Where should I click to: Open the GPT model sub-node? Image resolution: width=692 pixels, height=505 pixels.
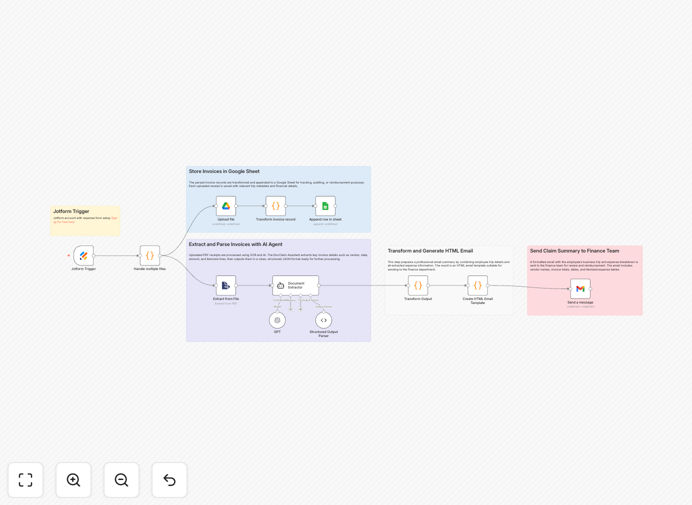point(277,320)
